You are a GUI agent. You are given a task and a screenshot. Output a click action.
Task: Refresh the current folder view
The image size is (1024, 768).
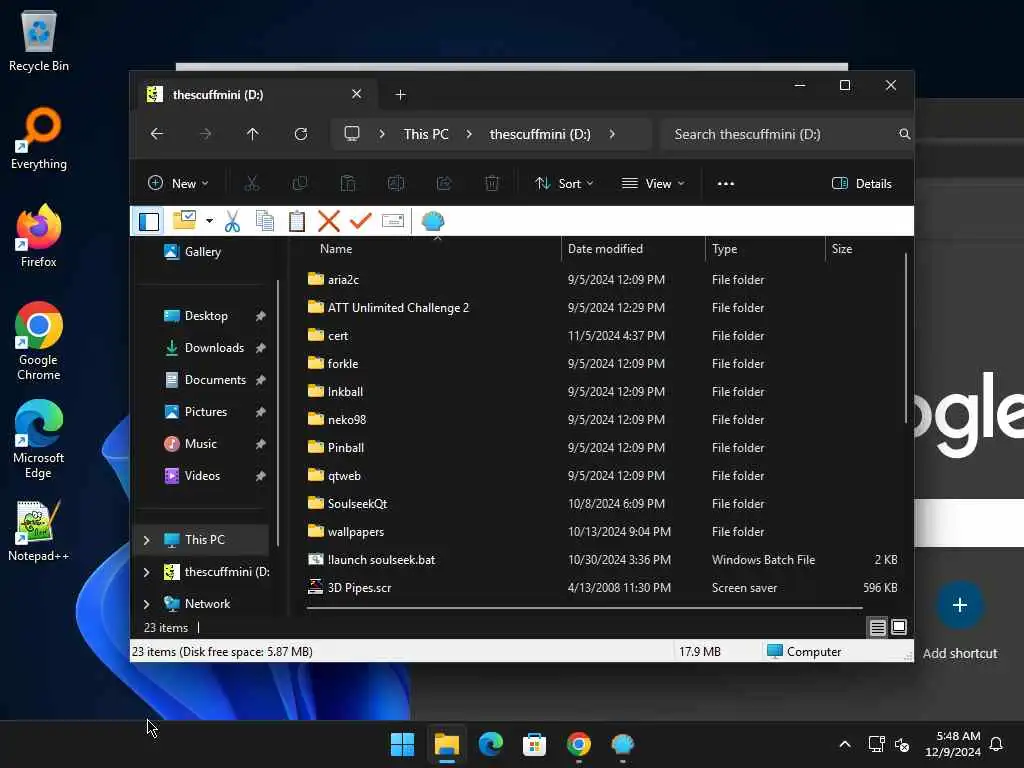300,134
